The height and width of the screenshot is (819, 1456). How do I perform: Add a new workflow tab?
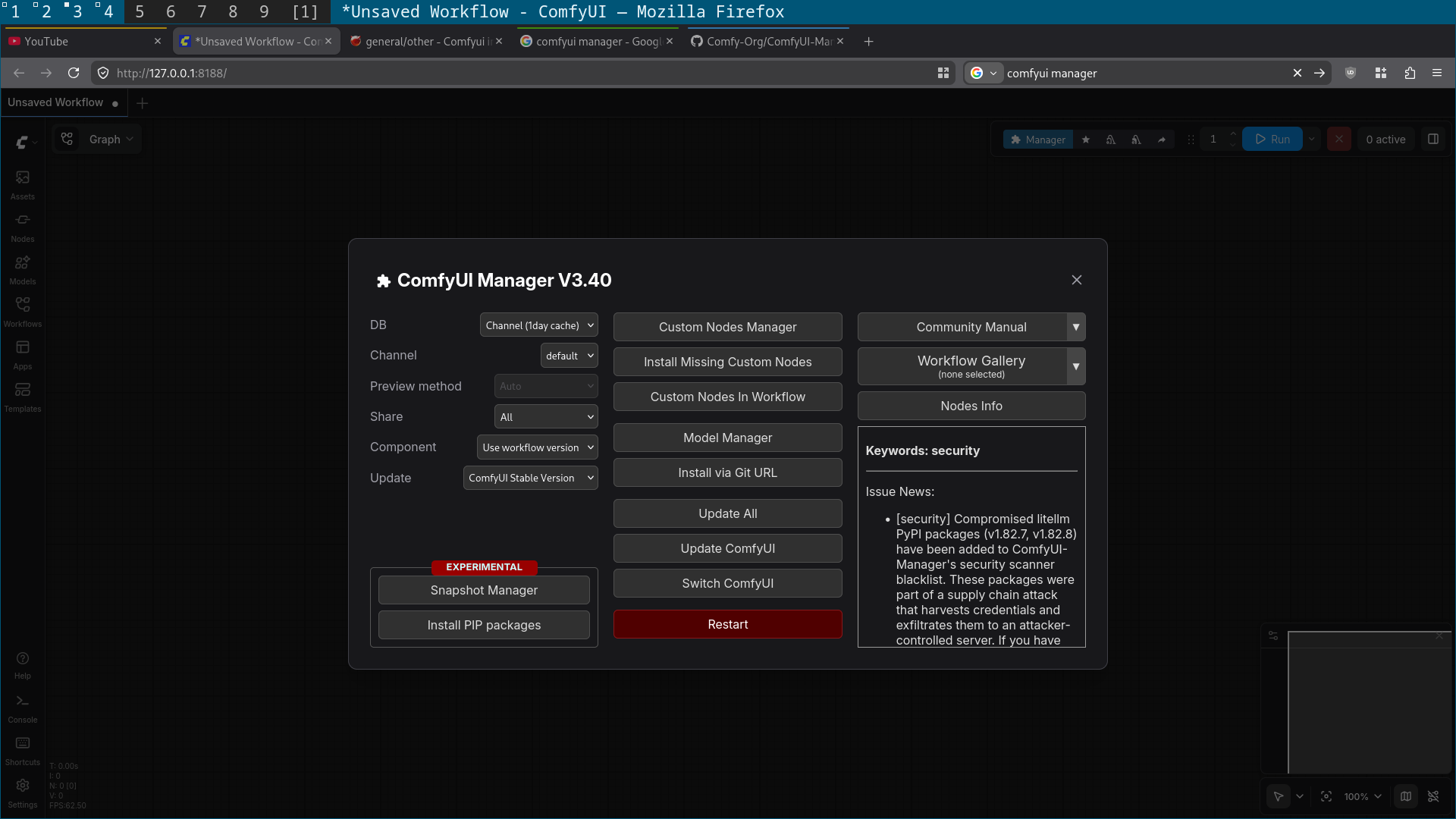click(143, 102)
